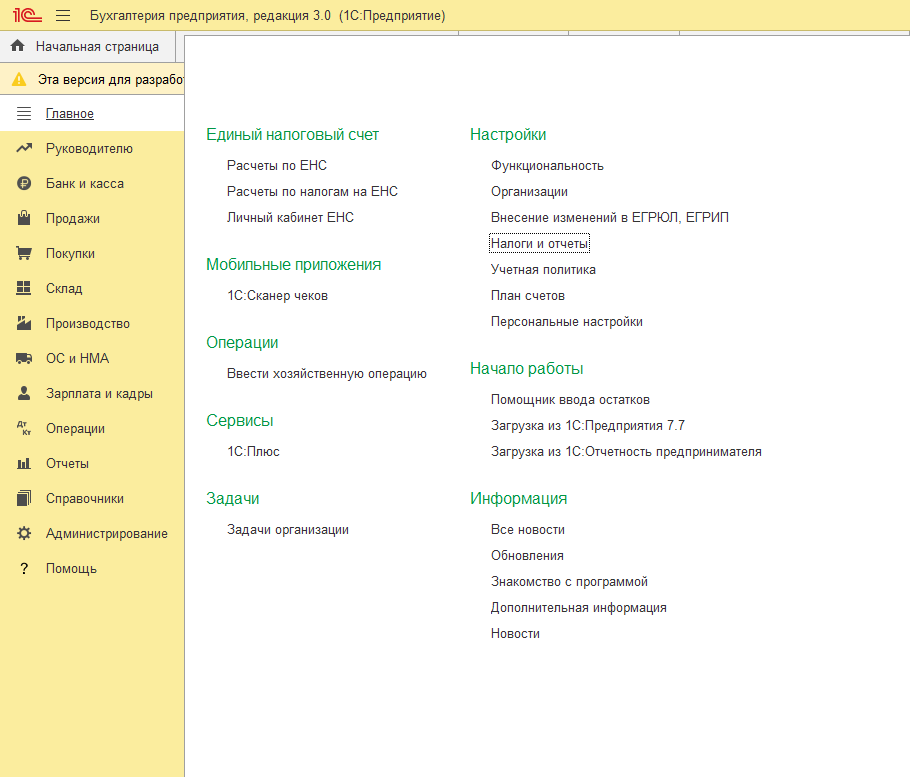Click the Администрирование gear icon

coord(24,533)
